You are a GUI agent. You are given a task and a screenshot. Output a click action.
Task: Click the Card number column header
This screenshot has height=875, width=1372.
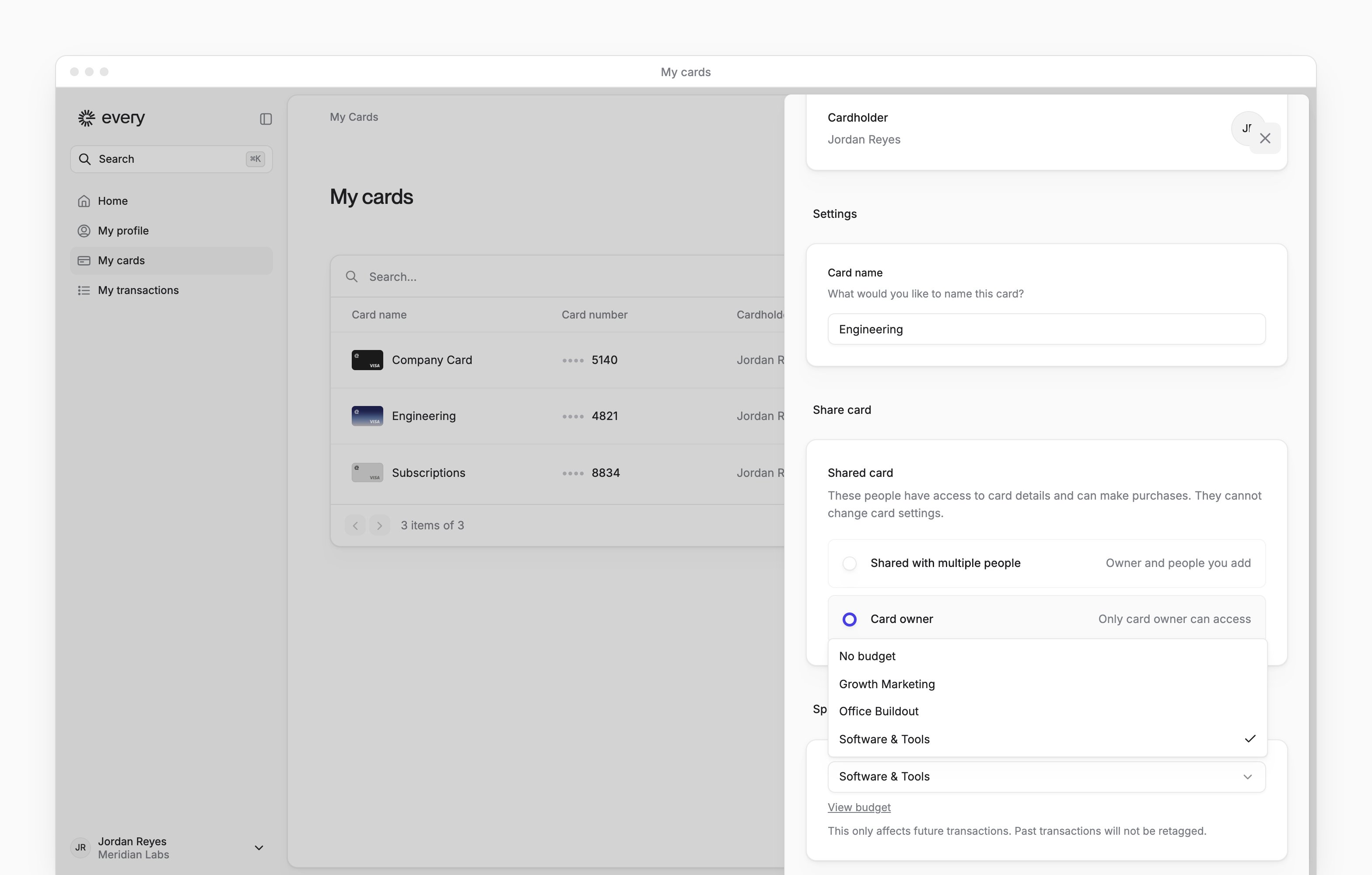(x=594, y=315)
